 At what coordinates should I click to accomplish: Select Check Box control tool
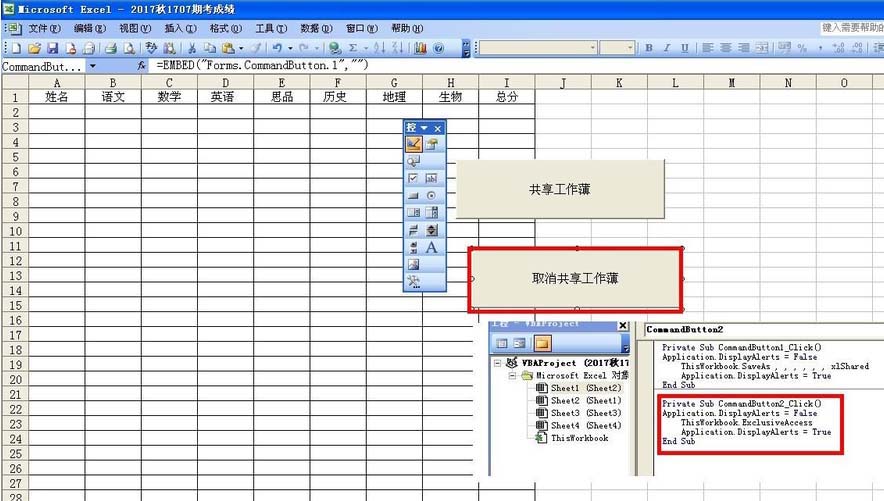coord(413,179)
